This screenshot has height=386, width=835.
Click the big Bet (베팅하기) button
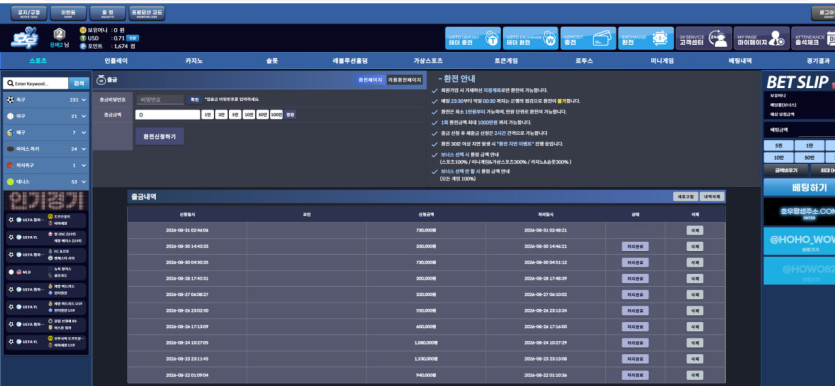tap(799, 187)
